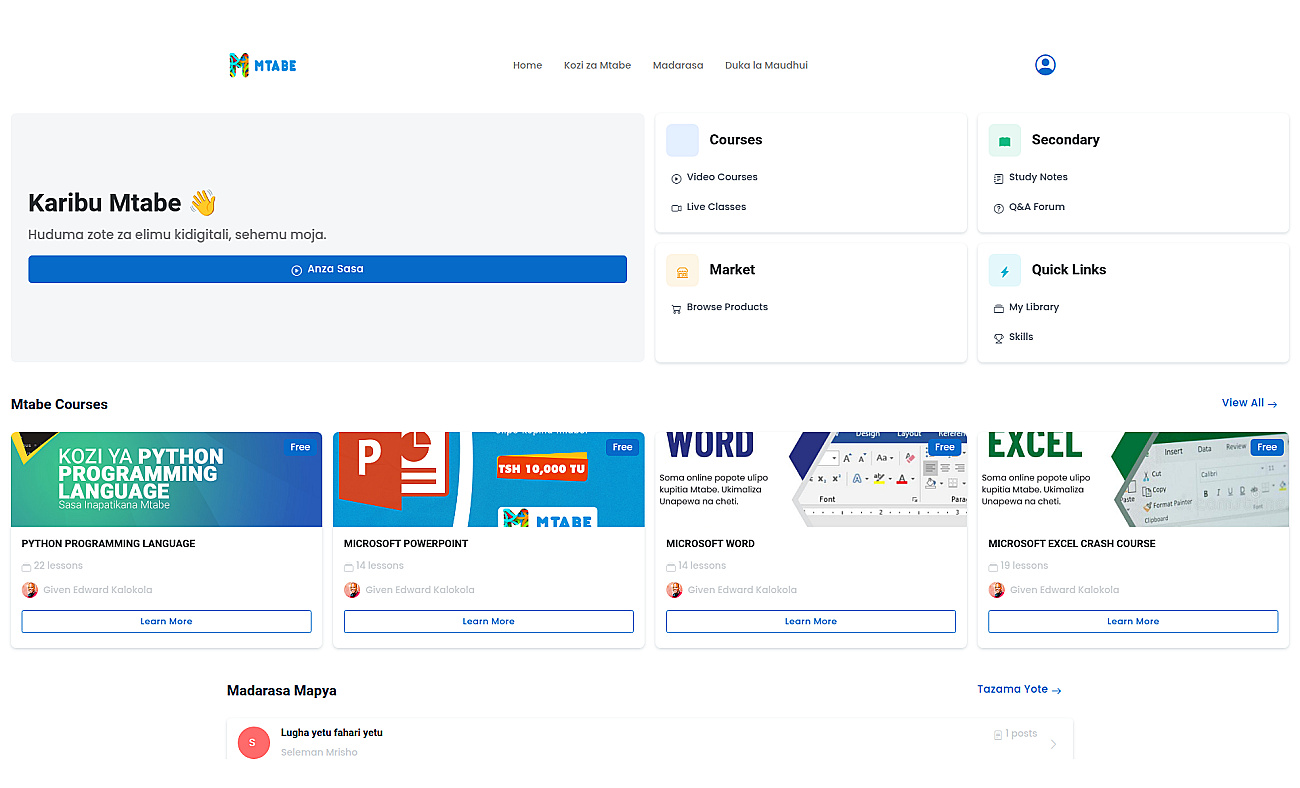Click the Mtabe logo
Image resolution: width=1300 pixels, height=788 pixels.
(x=263, y=65)
